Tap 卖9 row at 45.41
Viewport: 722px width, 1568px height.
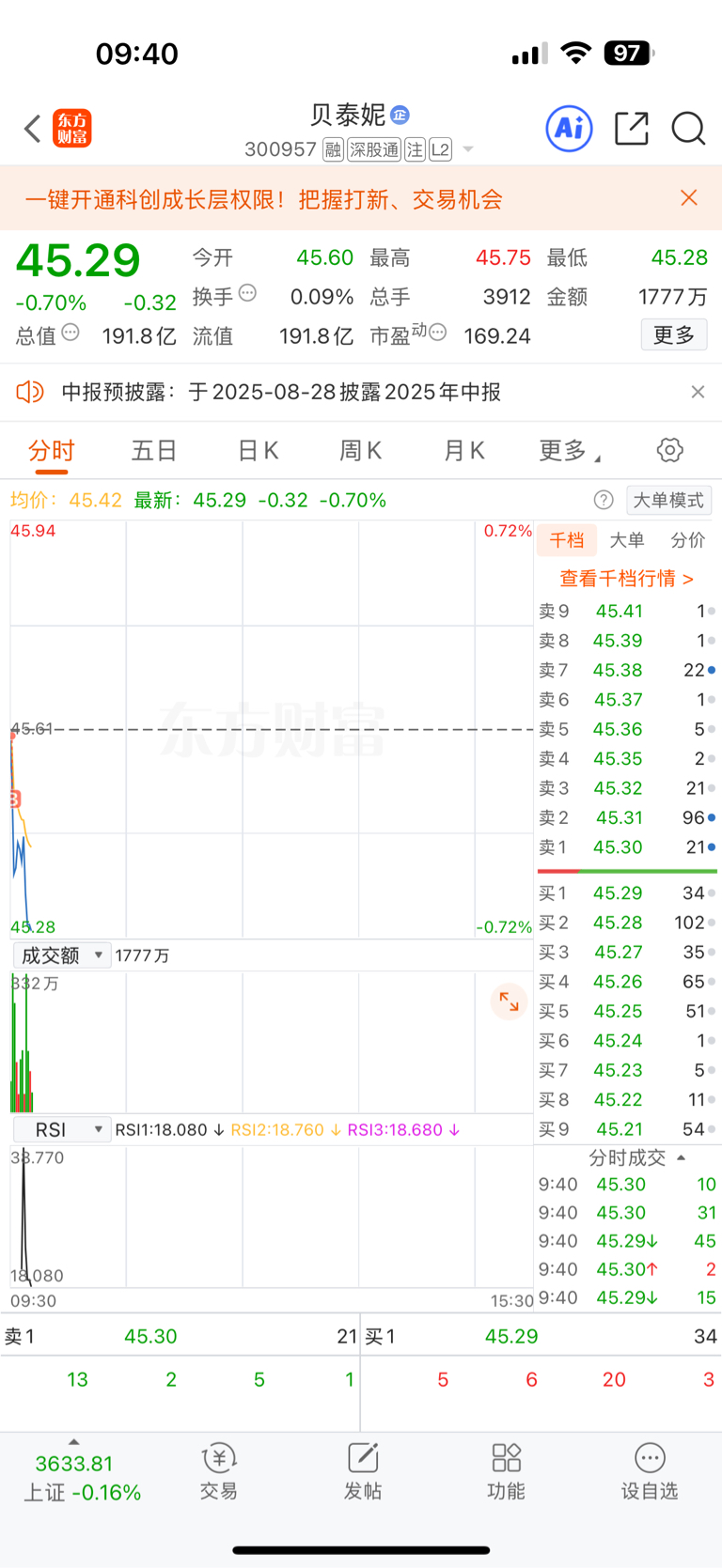pyautogui.click(x=626, y=612)
